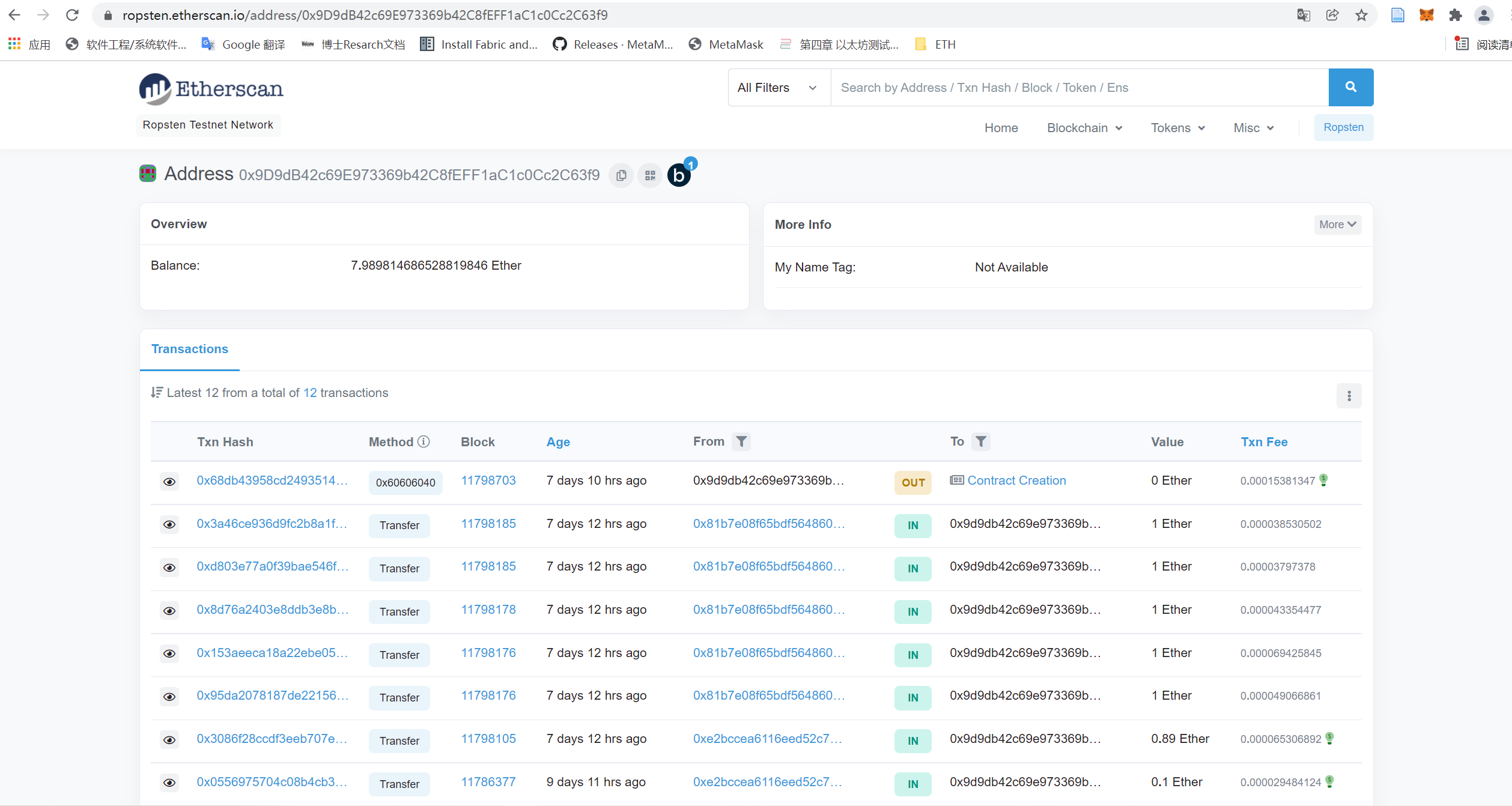Image resolution: width=1512 pixels, height=806 pixels.
Task: Expand the Misc menu
Action: pyautogui.click(x=1254, y=128)
